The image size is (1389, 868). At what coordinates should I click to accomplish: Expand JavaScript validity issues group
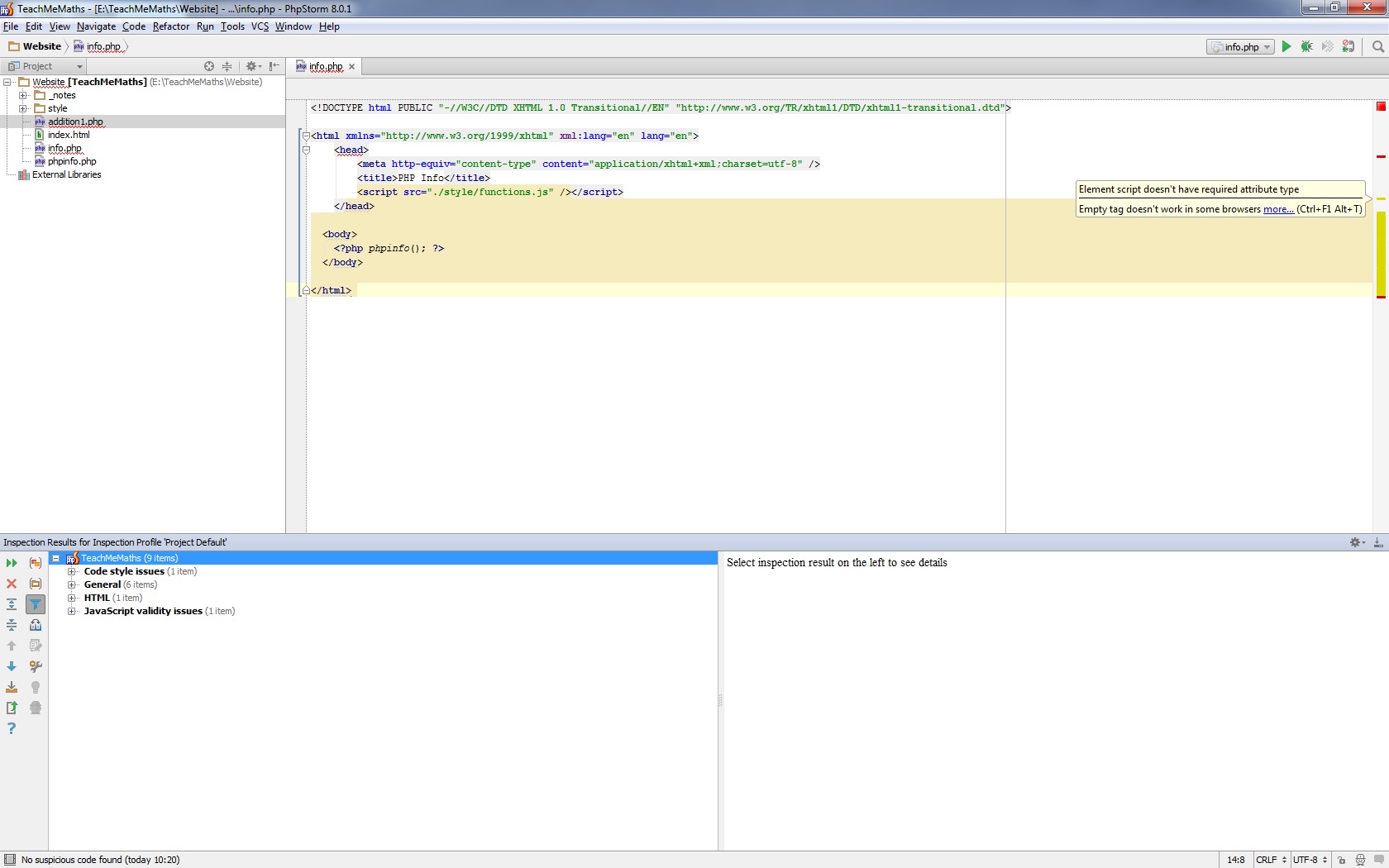tap(72, 612)
